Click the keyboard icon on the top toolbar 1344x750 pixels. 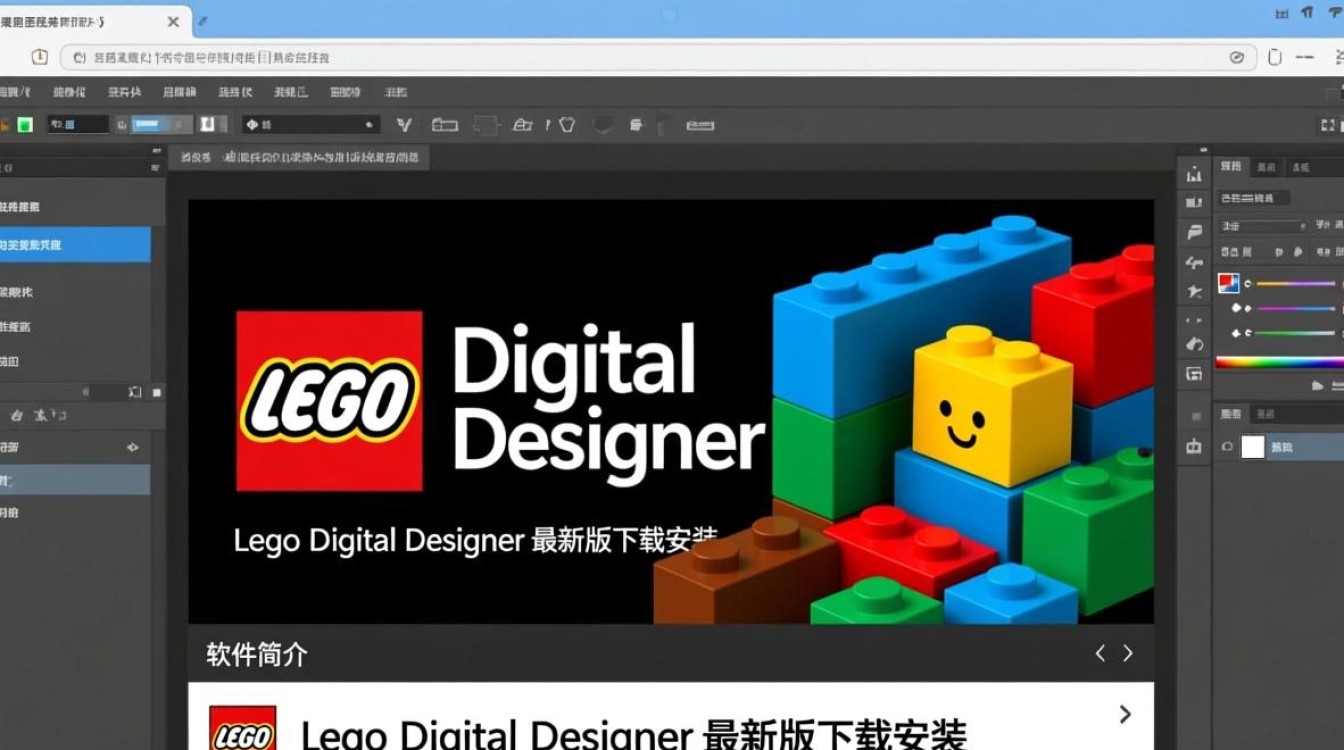[700, 125]
